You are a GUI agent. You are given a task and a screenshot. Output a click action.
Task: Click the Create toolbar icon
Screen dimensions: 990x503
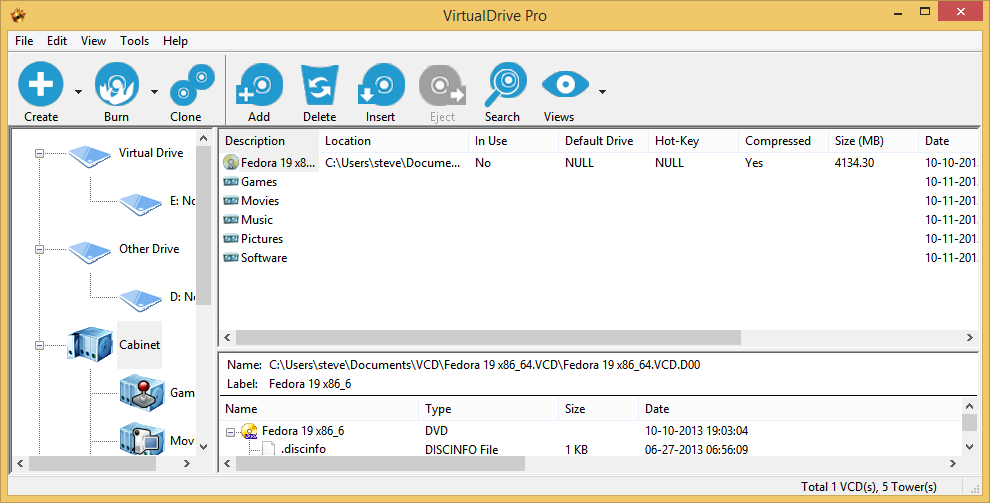coord(41,84)
